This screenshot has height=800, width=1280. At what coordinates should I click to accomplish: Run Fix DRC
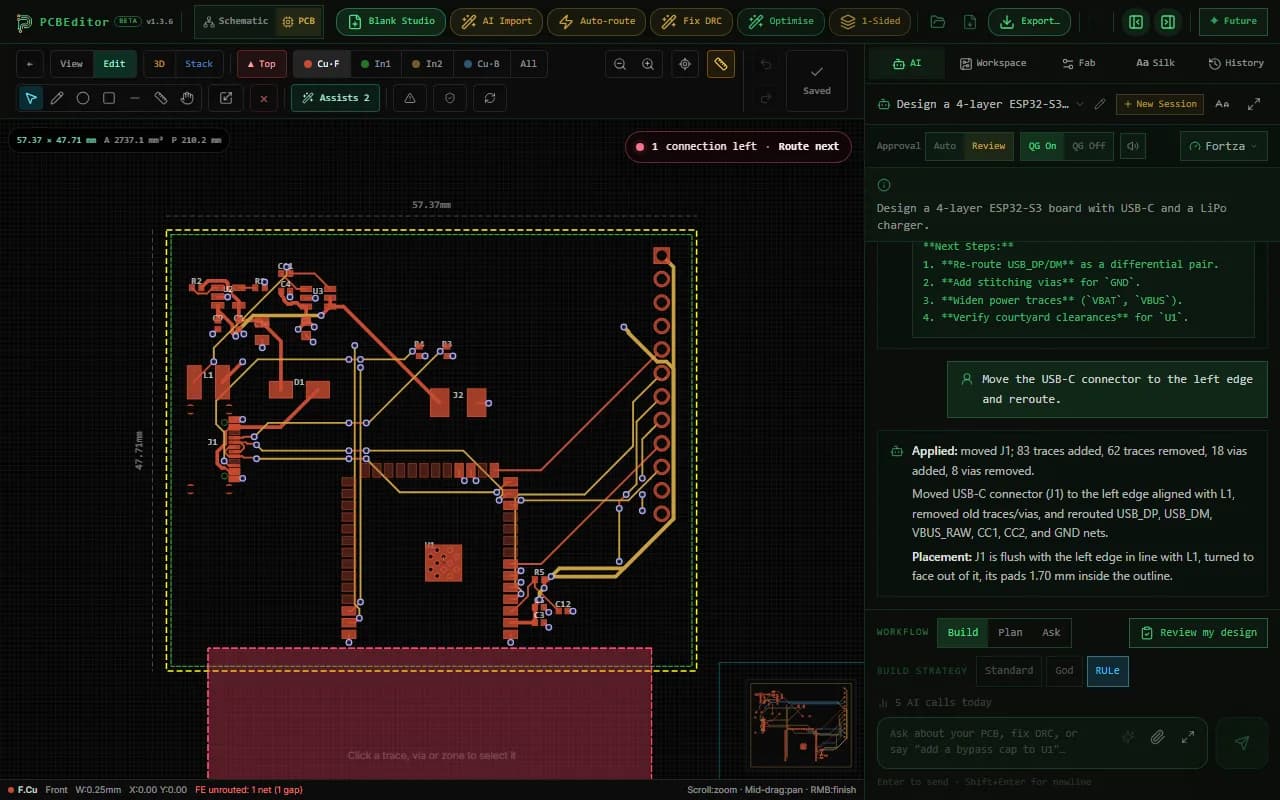click(692, 21)
